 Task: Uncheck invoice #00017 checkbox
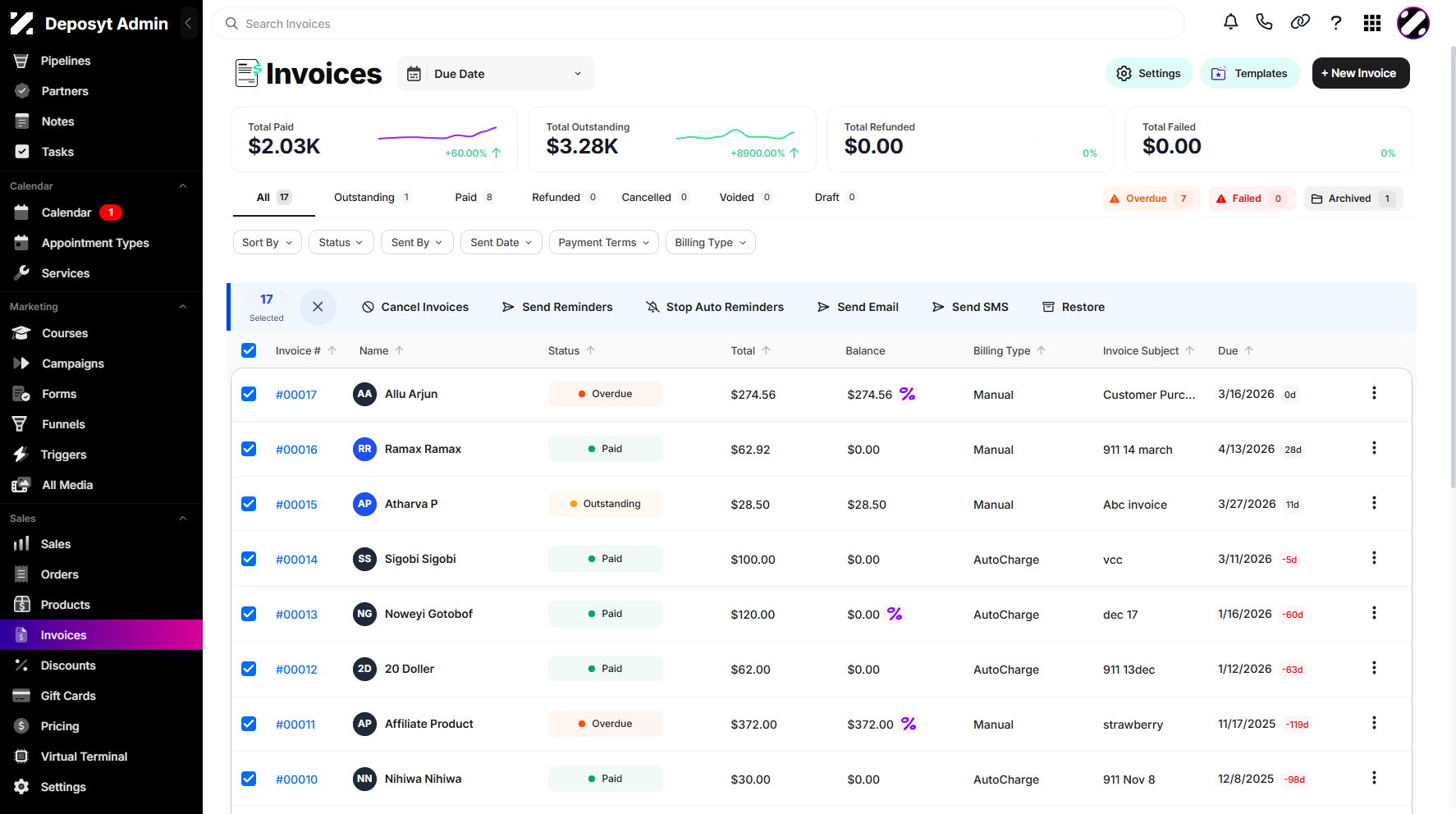[x=249, y=394]
